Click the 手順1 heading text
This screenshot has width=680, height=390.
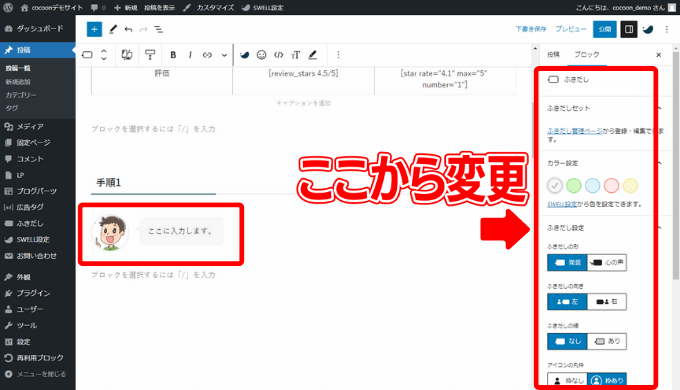click(108, 183)
